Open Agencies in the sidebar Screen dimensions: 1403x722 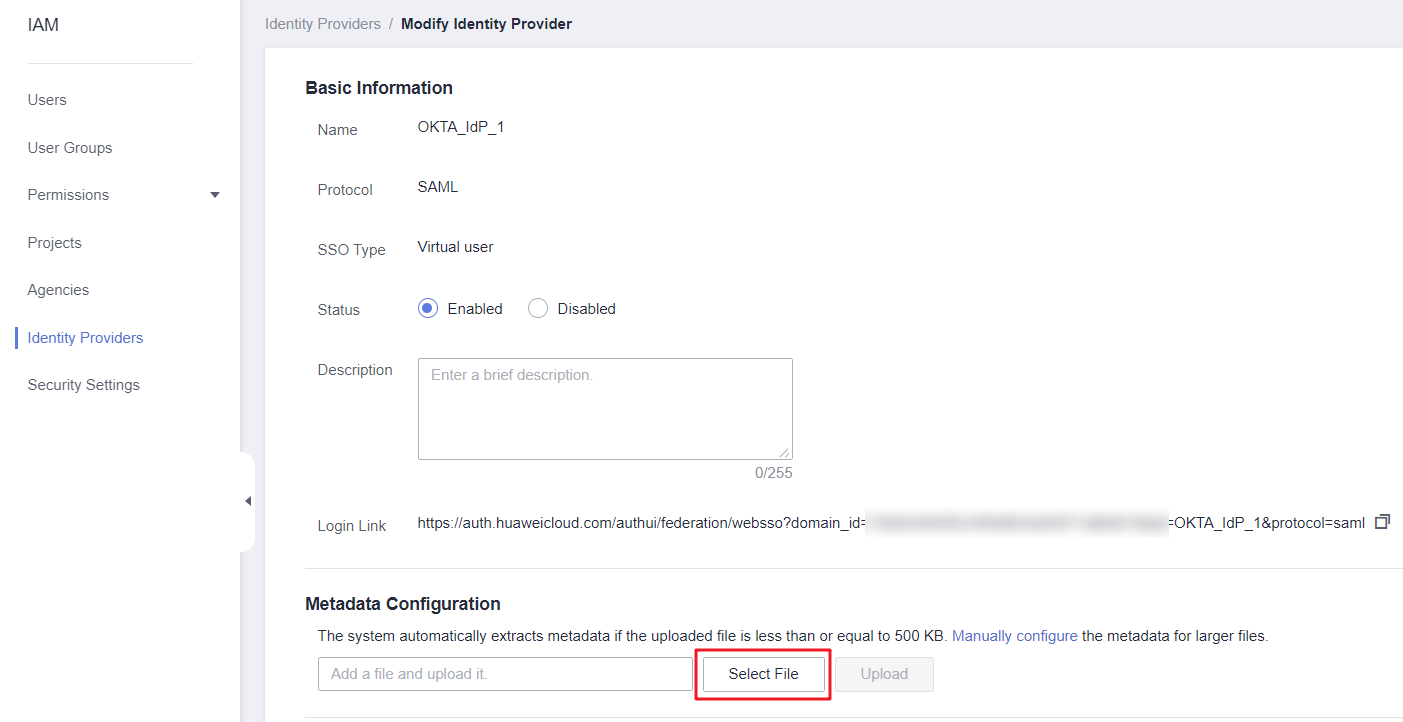click(58, 290)
